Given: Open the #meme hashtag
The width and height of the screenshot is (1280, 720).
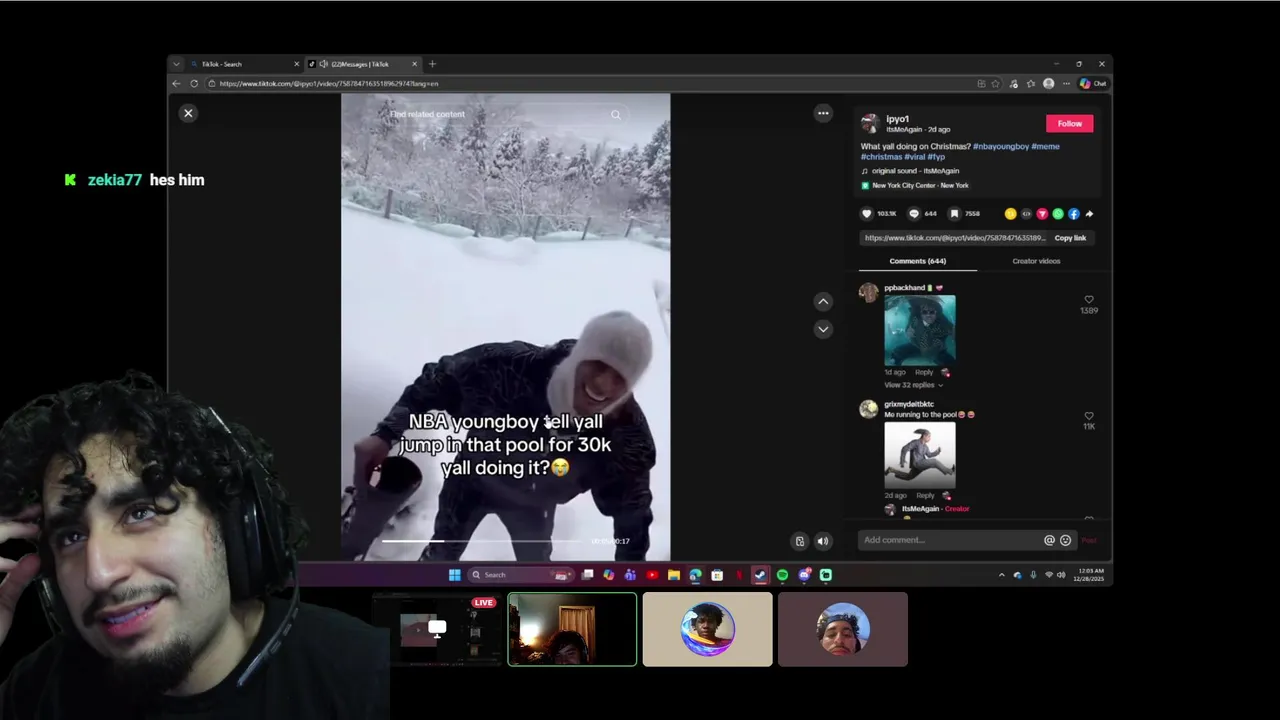Looking at the screenshot, I should point(1045,146).
